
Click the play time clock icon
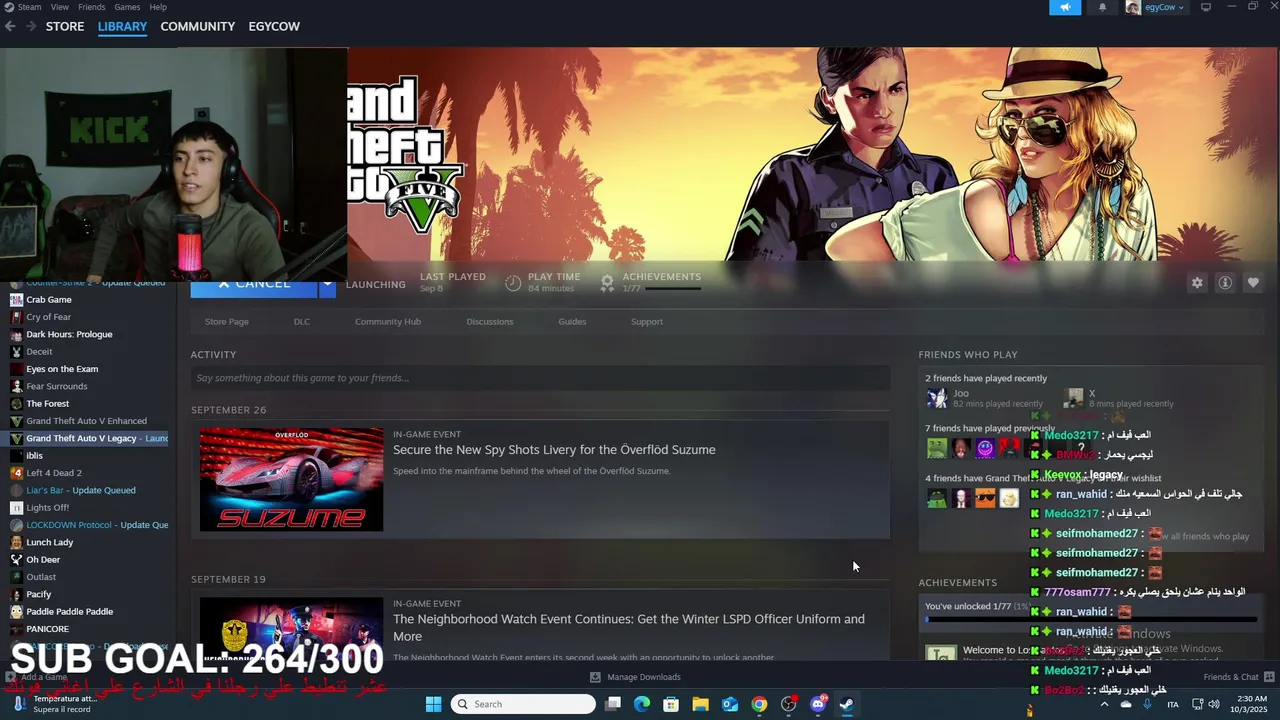513,283
